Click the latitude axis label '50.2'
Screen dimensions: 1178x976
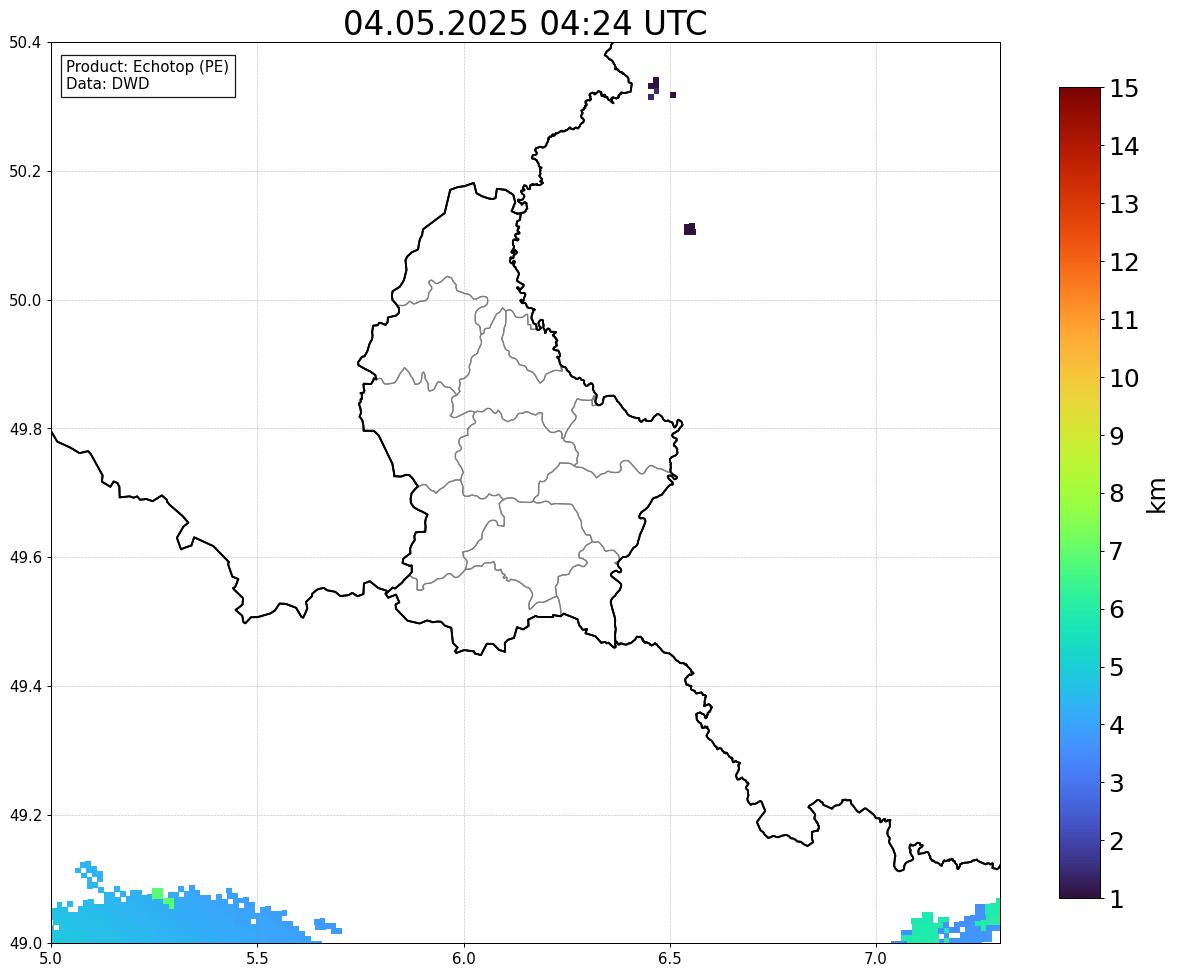[25, 171]
